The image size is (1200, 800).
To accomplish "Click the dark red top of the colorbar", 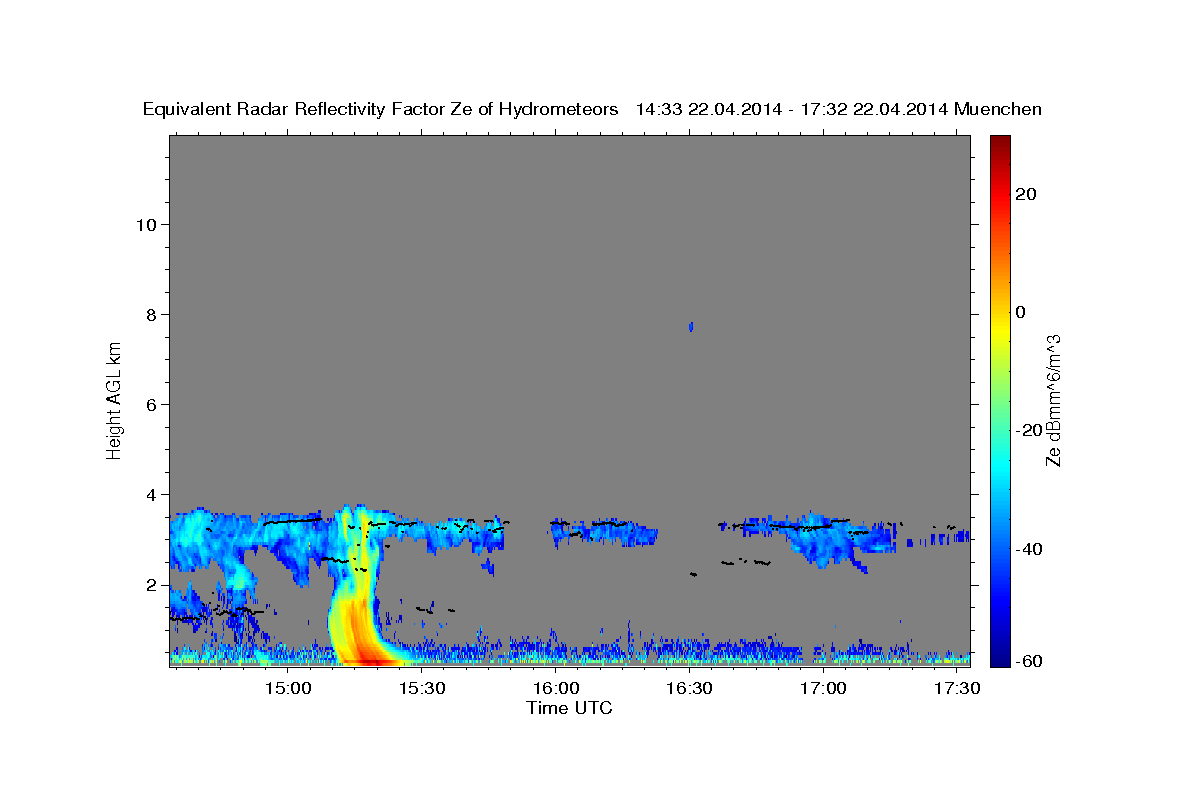I will click(x=999, y=145).
